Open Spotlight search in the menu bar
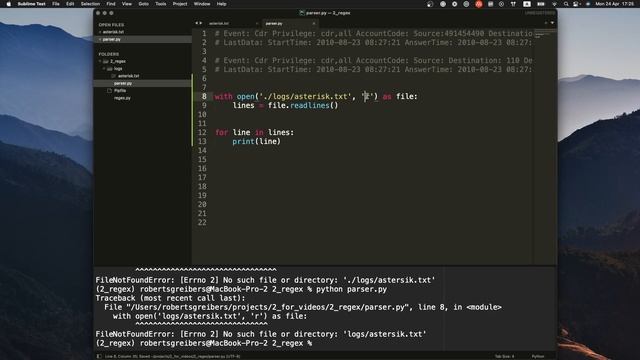 pyautogui.click(x=566, y=4)
